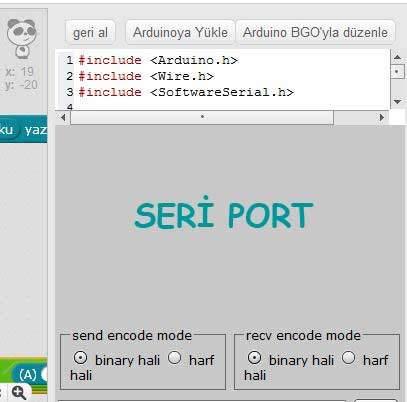This screenshot has width=407, height=402.
Task: Click the 'yaz' block on left
Action: click(x=35, y=130)
